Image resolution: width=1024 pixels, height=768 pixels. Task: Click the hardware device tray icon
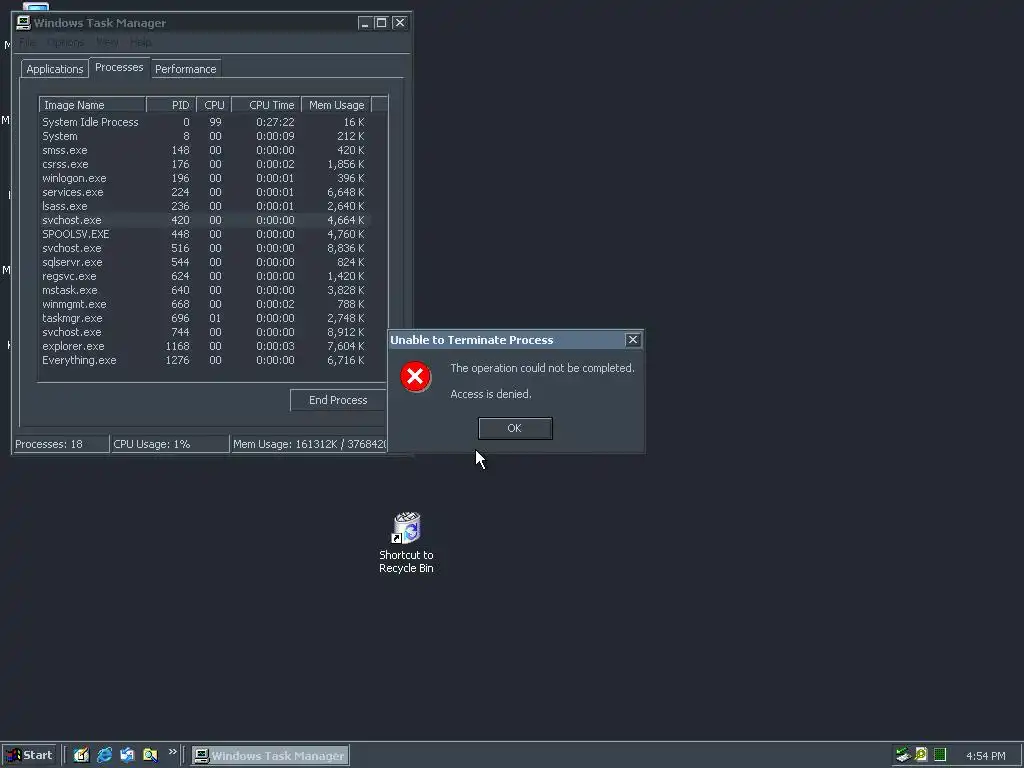coord(903,755)
